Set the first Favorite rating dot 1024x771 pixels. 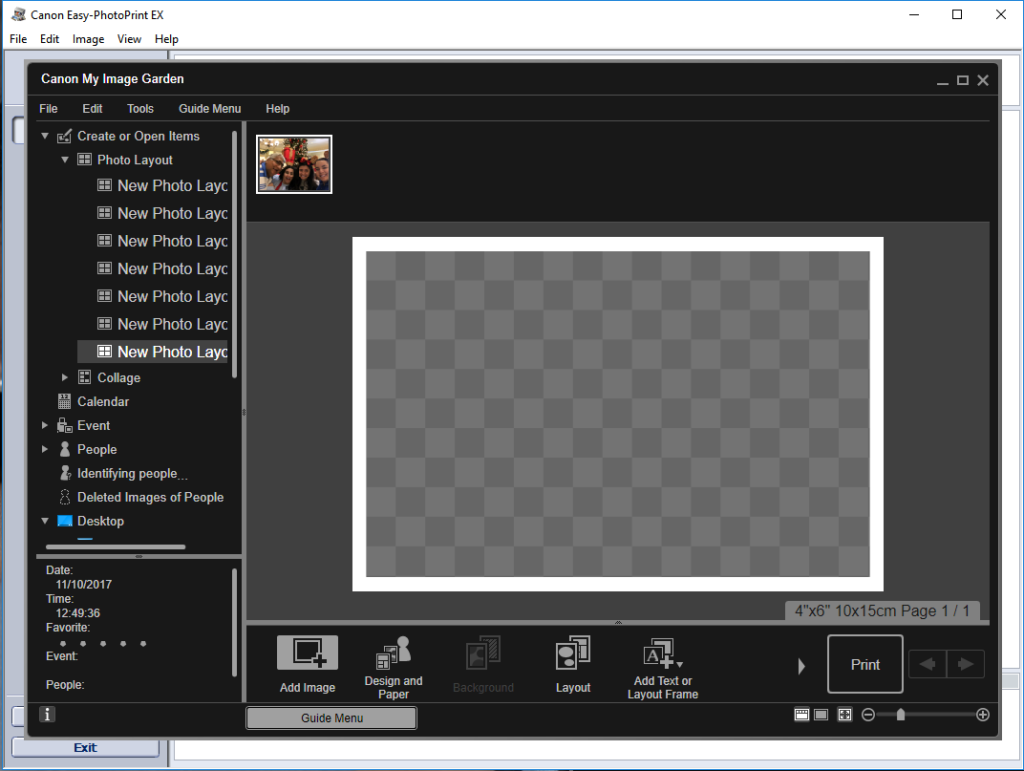click(63, 644)
